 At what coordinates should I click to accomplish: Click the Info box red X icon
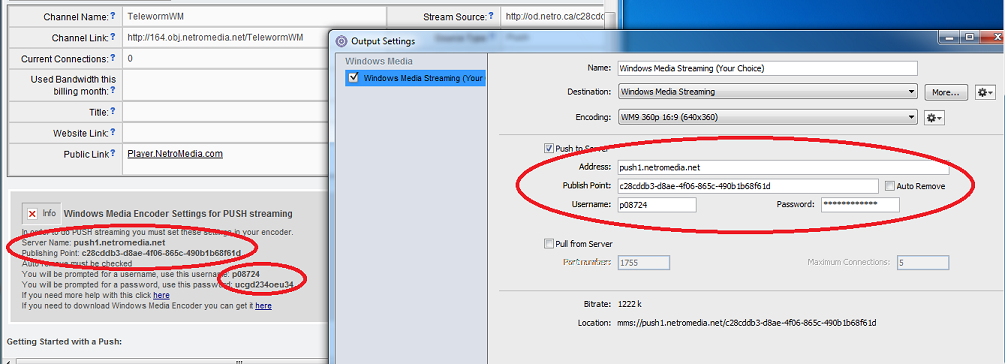pos(31,213)
